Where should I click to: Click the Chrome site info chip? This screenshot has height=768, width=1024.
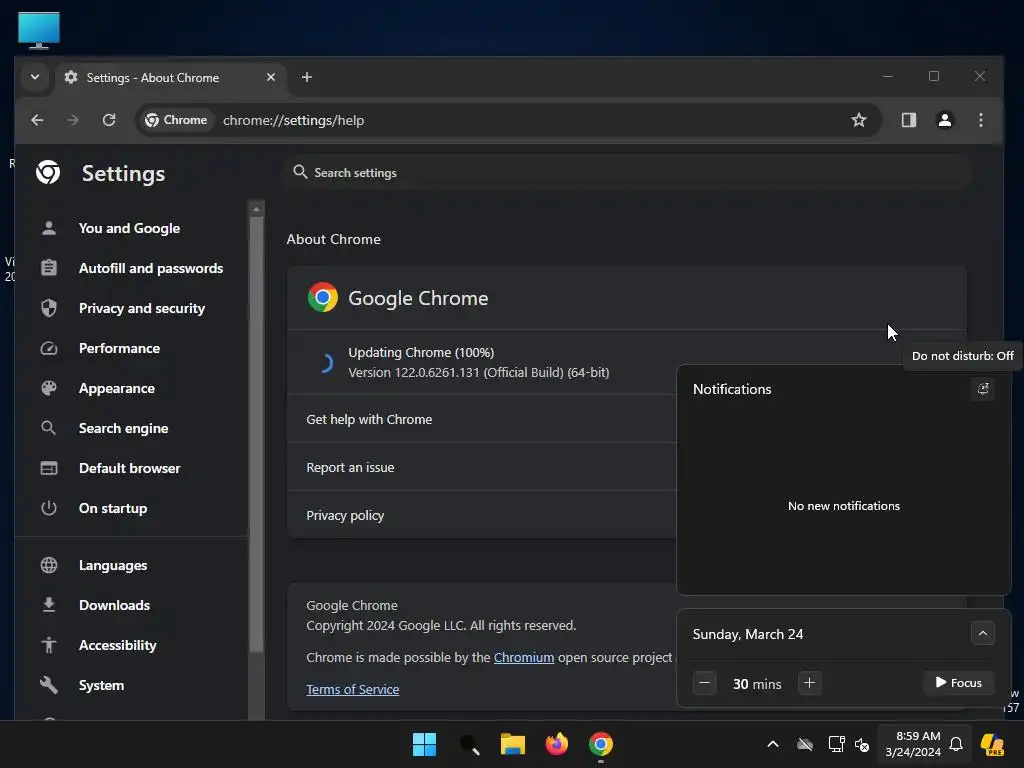(176, 120)
